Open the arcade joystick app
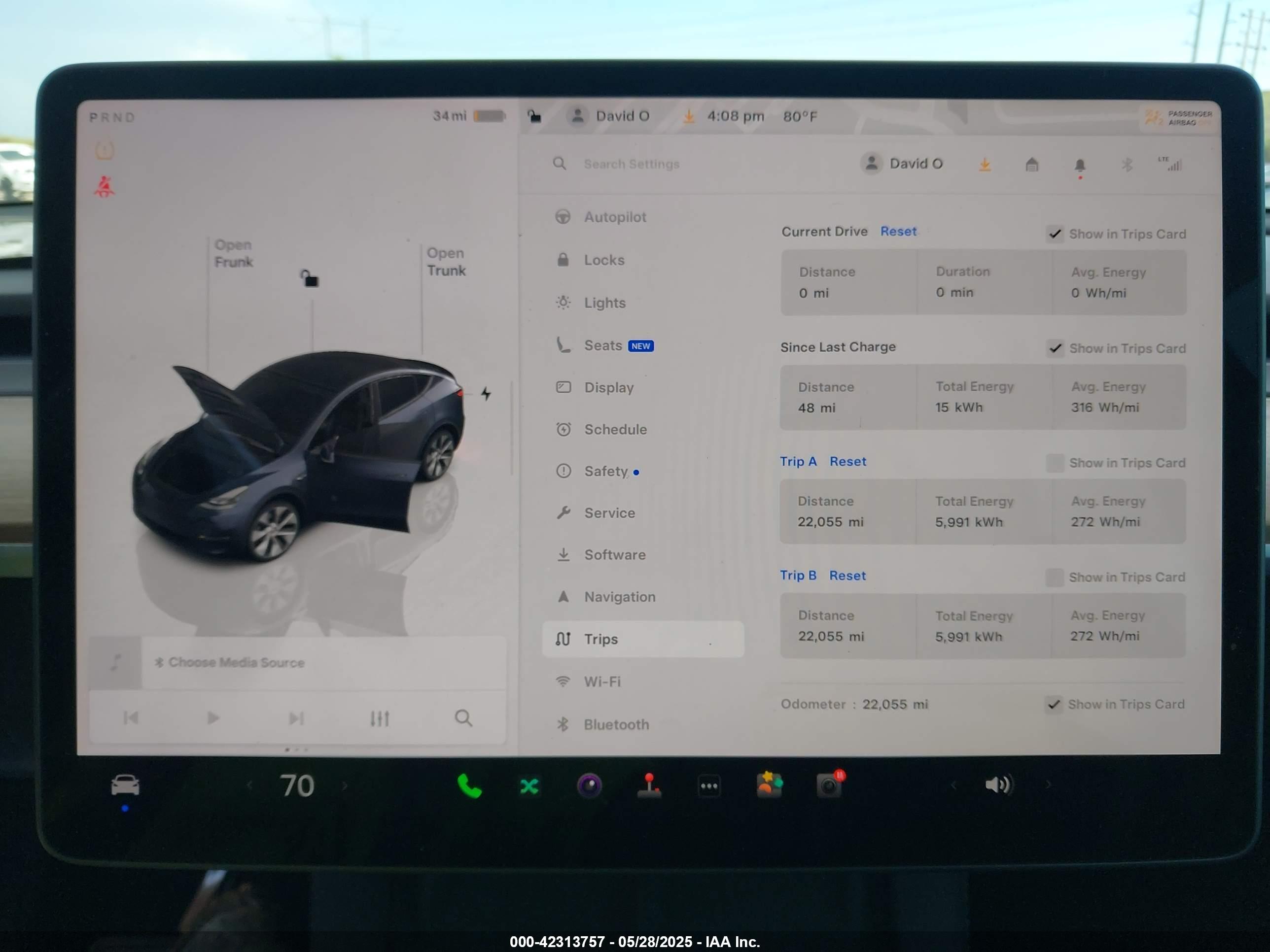 pyautogui.click(x=649, y=785)
